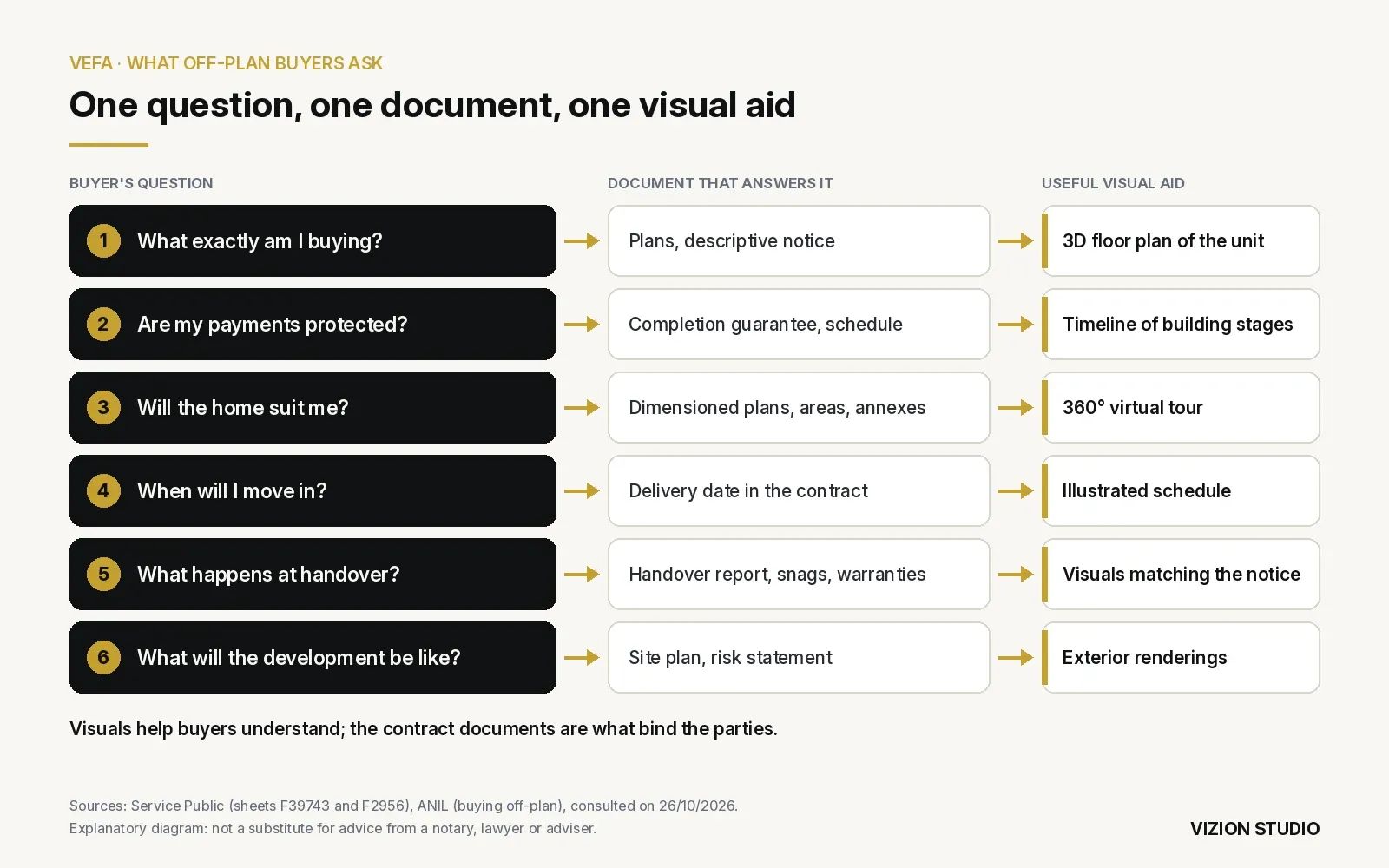Click 'What will the development be like?'
Screen dimensions: 1389x868
coord(299,657)
